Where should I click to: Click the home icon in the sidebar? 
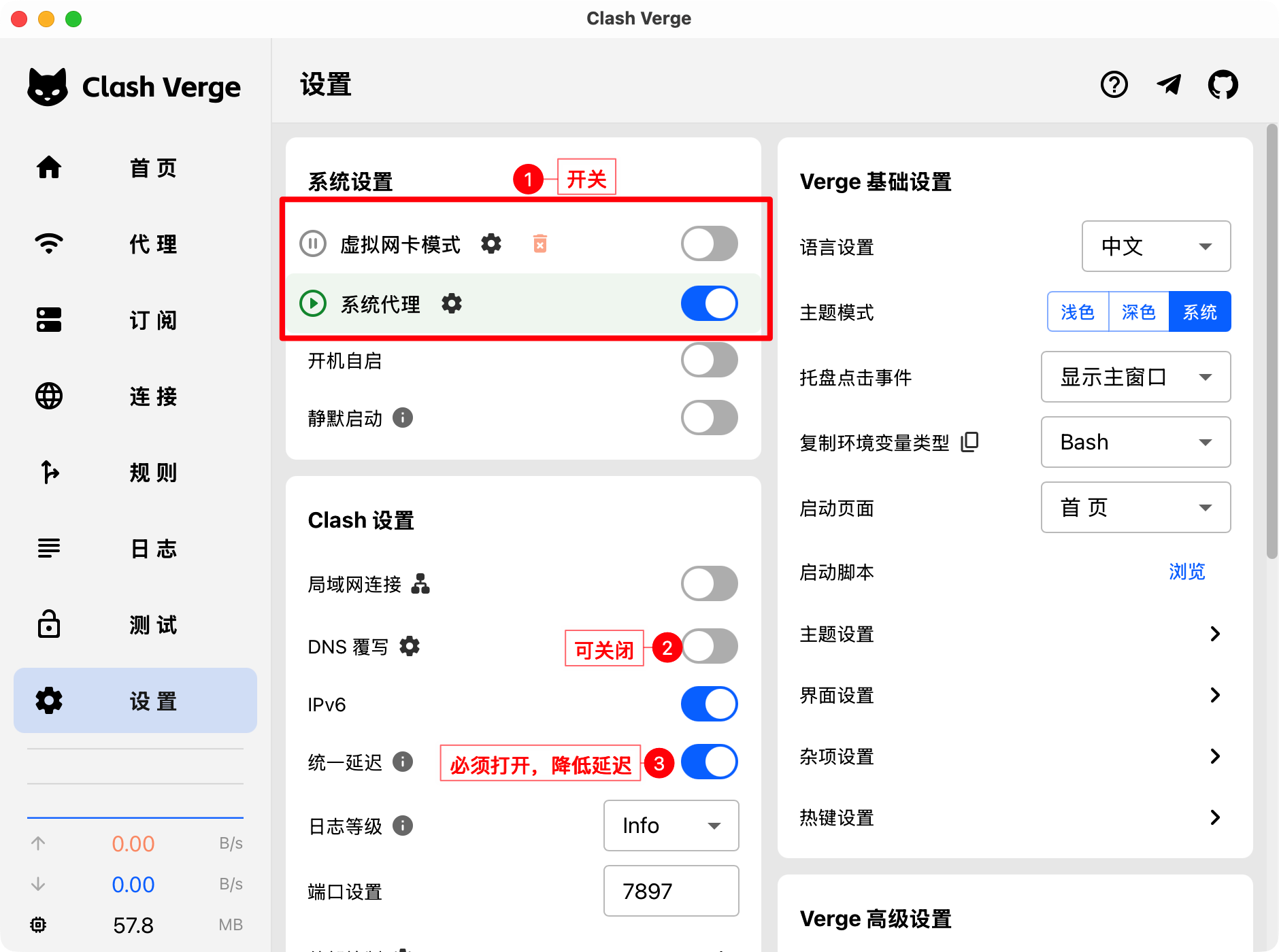(x=49, y=167)
